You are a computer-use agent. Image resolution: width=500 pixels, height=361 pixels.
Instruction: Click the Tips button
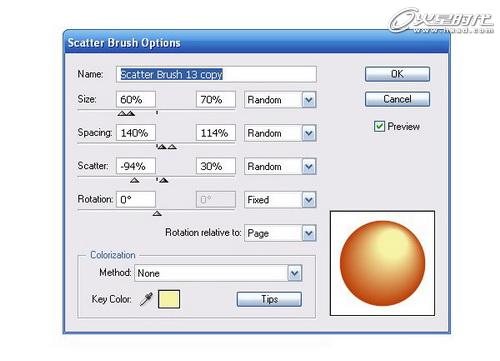269,299
